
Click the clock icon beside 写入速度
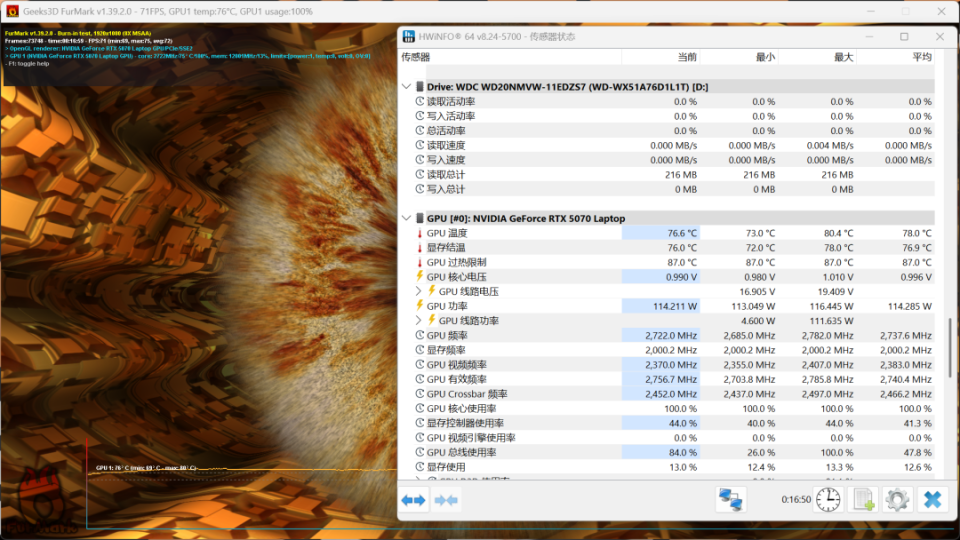click(419, 159)
